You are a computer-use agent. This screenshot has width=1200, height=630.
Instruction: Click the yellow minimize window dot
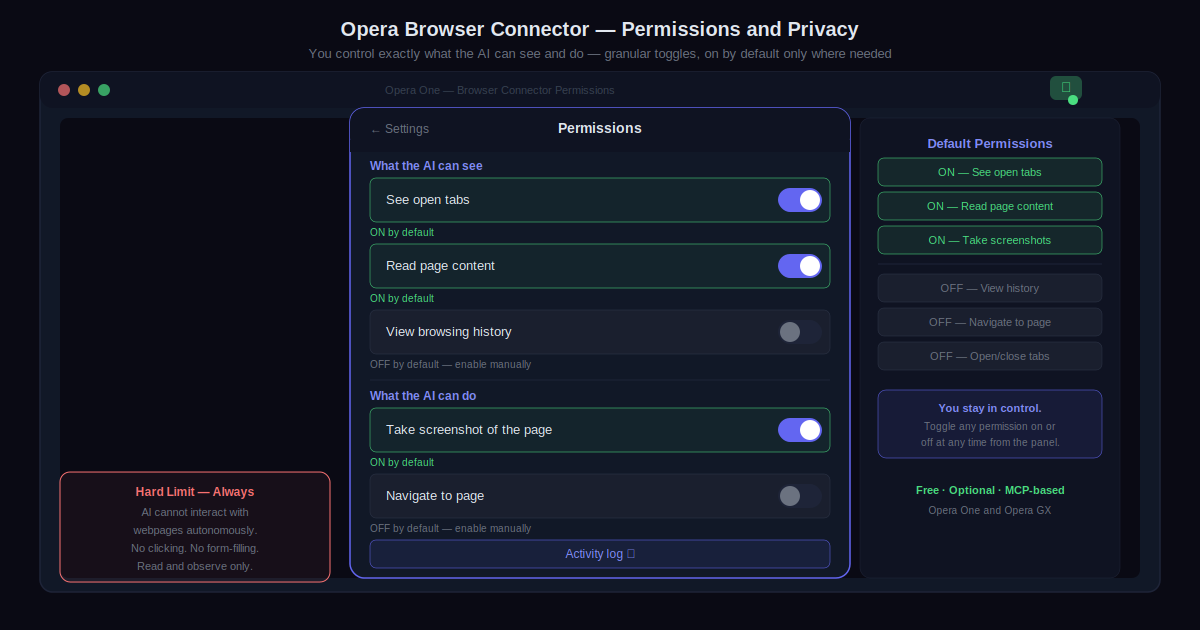point(84,90)
